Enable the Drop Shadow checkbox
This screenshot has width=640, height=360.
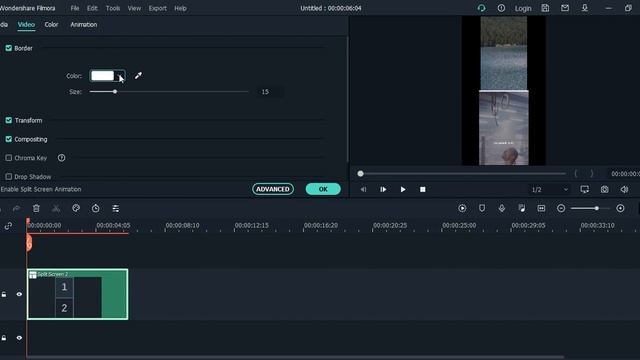point(9,177)
